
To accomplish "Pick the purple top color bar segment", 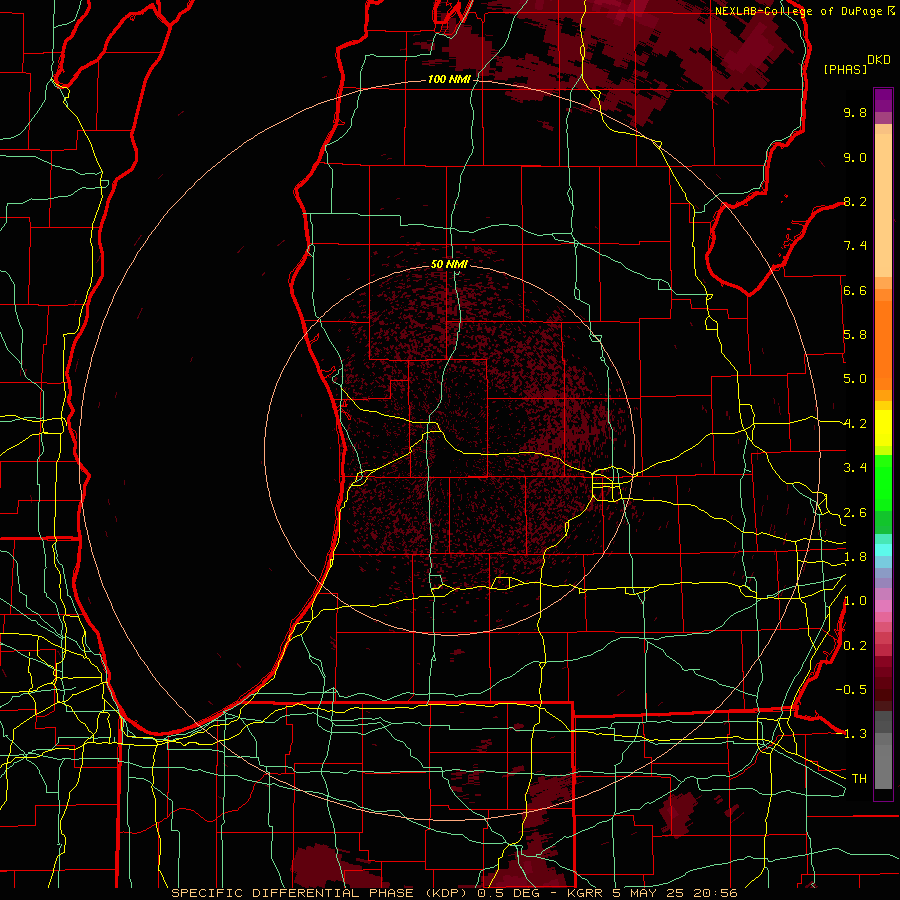I will 883,100.
